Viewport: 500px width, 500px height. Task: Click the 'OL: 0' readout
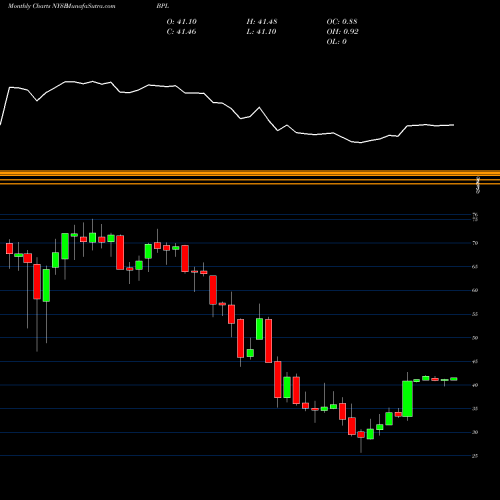pyautogui.click(x=337, y=42)
